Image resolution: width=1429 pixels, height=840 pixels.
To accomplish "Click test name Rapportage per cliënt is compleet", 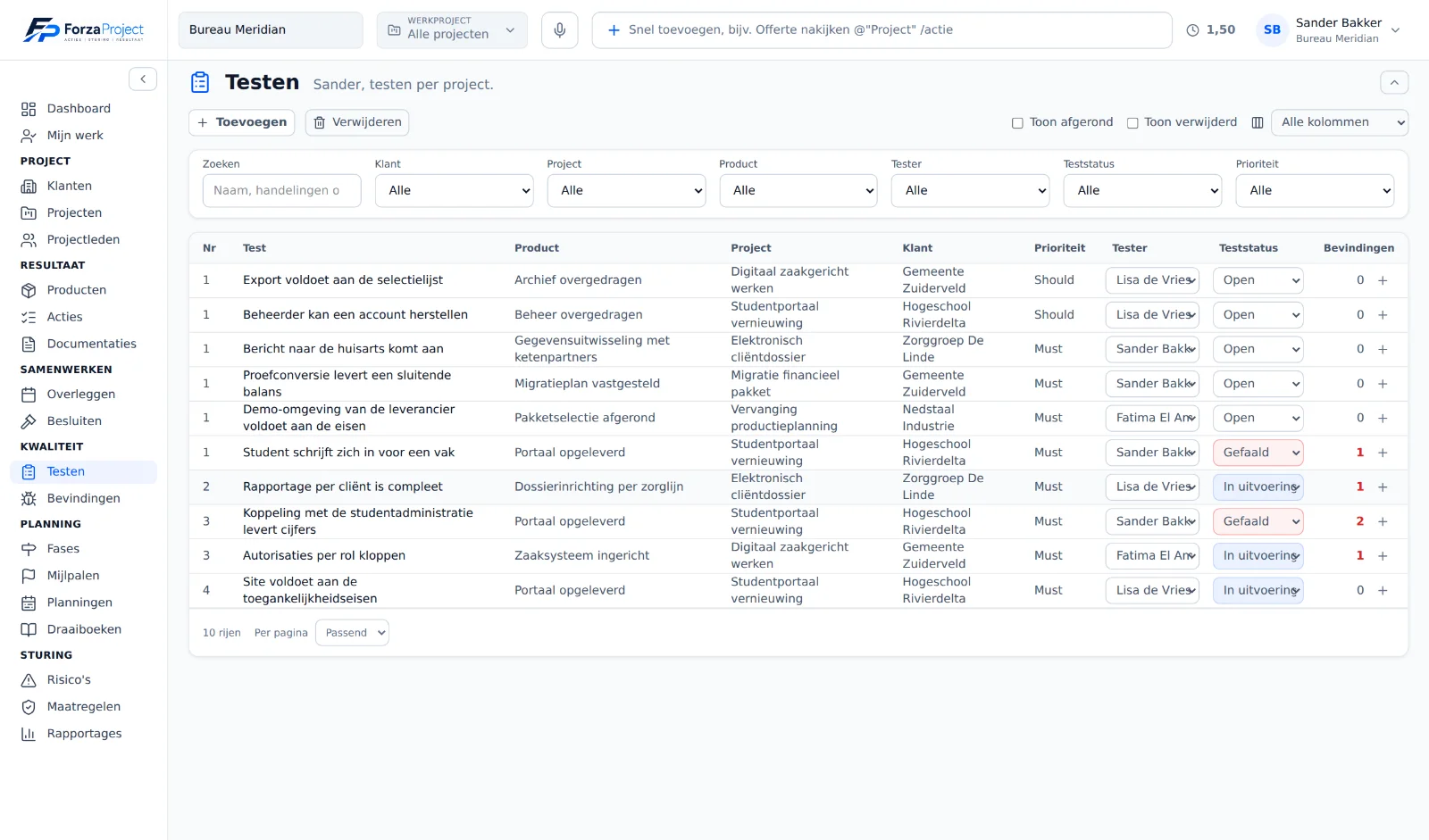I will point(343,487).
